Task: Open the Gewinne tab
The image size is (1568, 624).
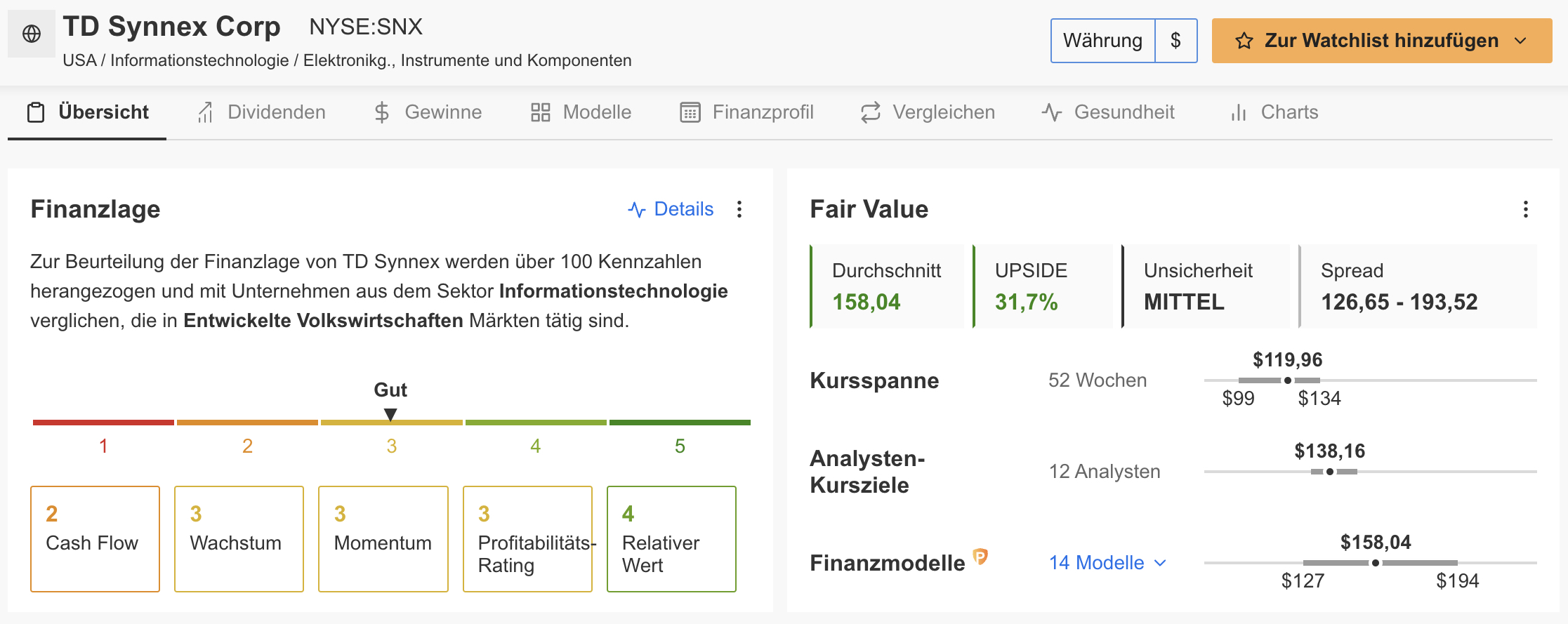Action: coord(428,112)
